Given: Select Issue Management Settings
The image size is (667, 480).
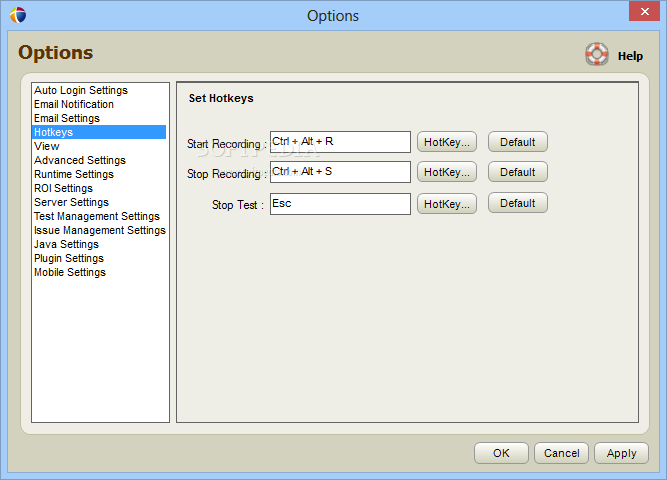Looking at the screenshot, I should point(100,231).
